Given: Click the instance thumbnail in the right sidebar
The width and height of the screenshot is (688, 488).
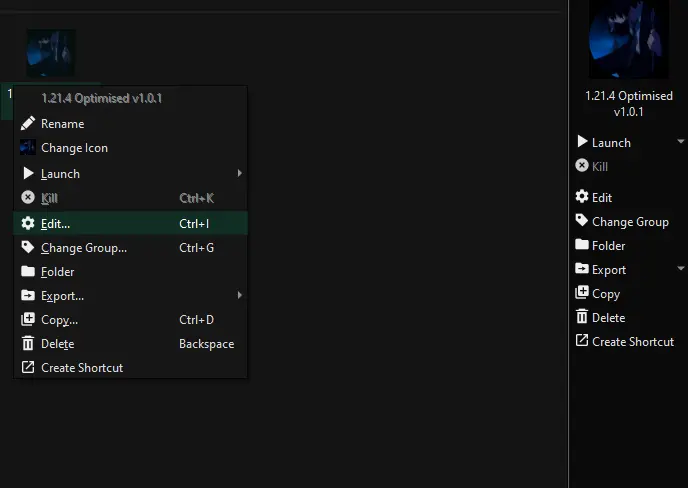Looking at the screenshot, I should pyautogui.click(x=628, y=40).
